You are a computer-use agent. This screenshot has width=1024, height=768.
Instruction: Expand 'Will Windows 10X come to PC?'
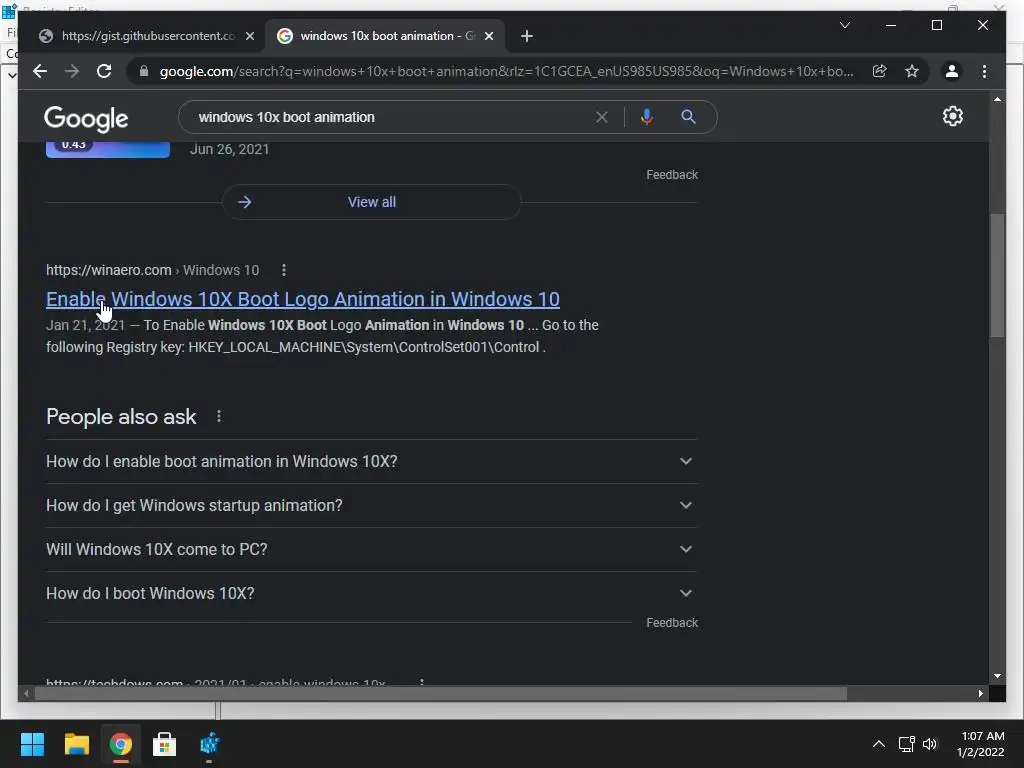tap(371, 549)
